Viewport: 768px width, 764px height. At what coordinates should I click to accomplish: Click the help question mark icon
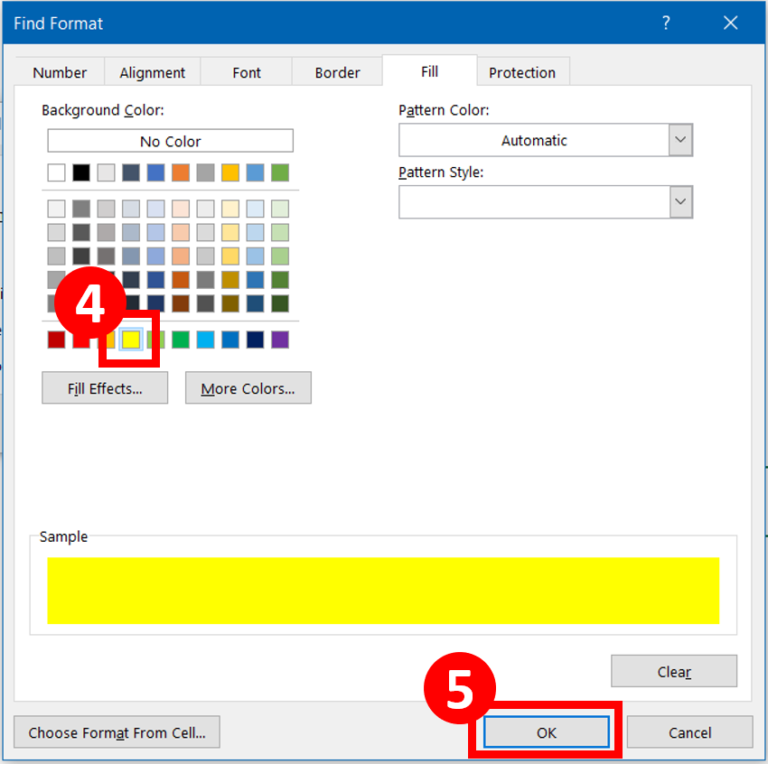(x=665, y=22)
